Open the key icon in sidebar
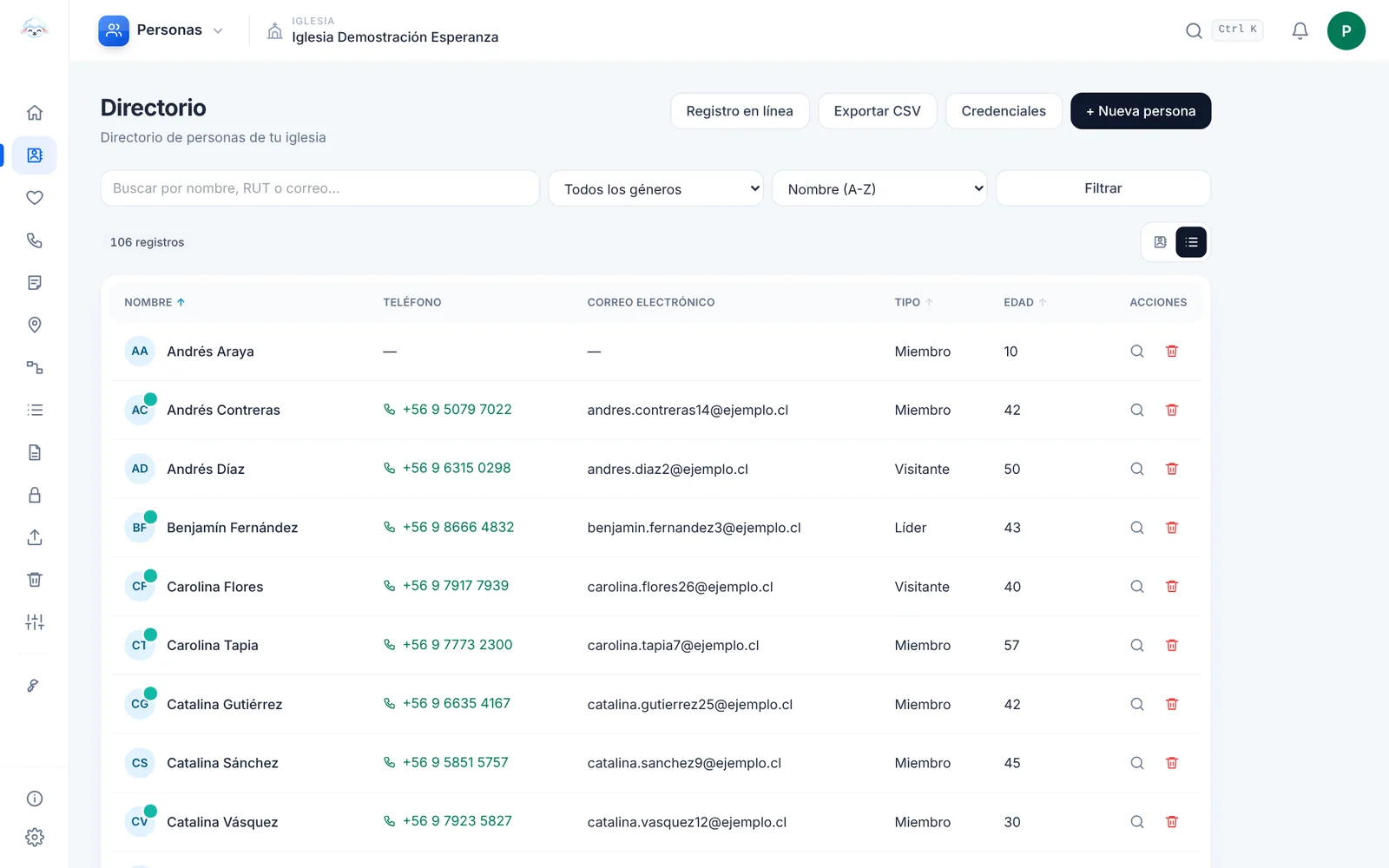Screen dimensions: 1389x868 (x=35, y=686)
